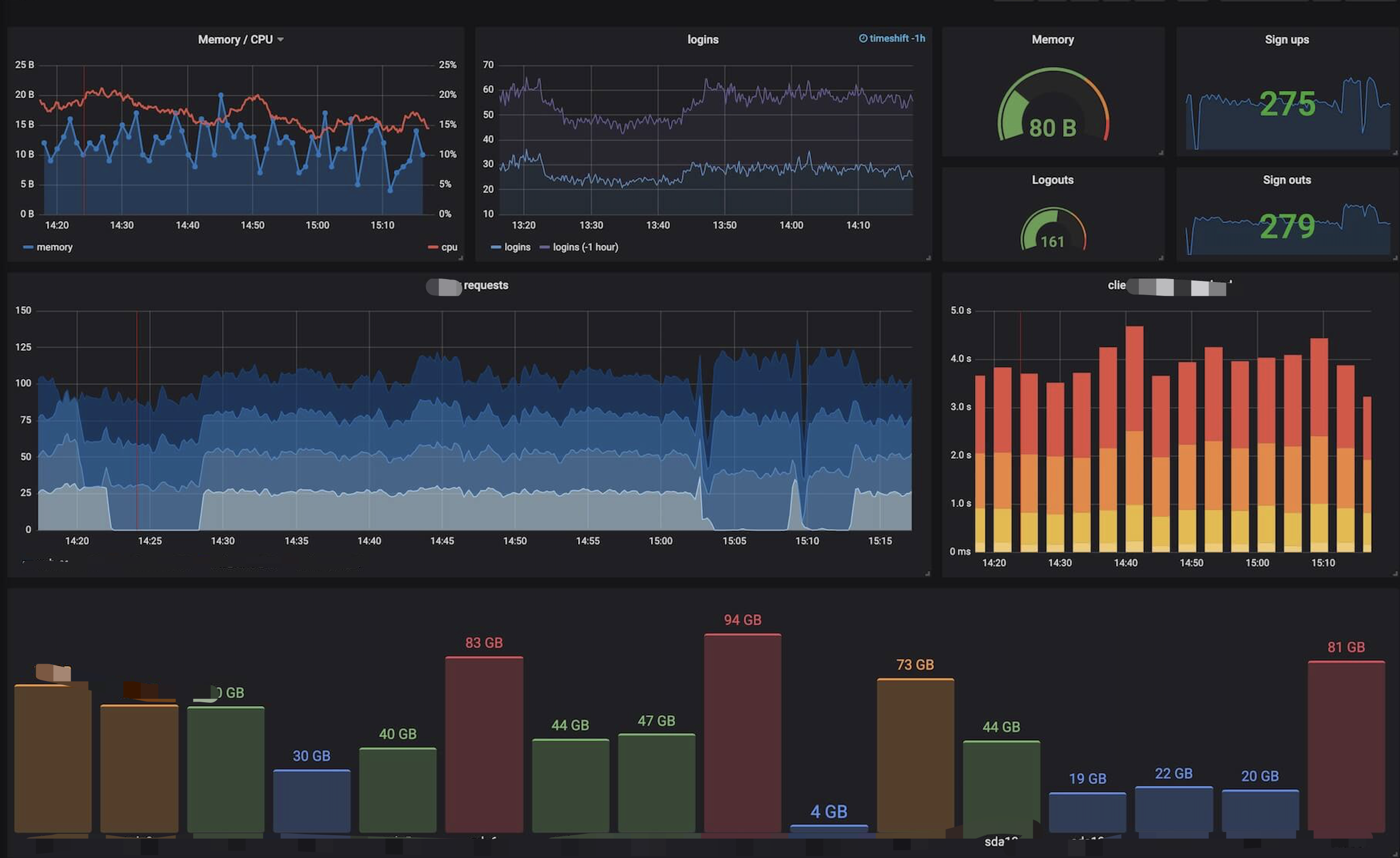Open the Memory / CPU panel dropdown arrow
Image resolution: width=1400 pixels, height=858 pixels.
(x=281, y=40)
